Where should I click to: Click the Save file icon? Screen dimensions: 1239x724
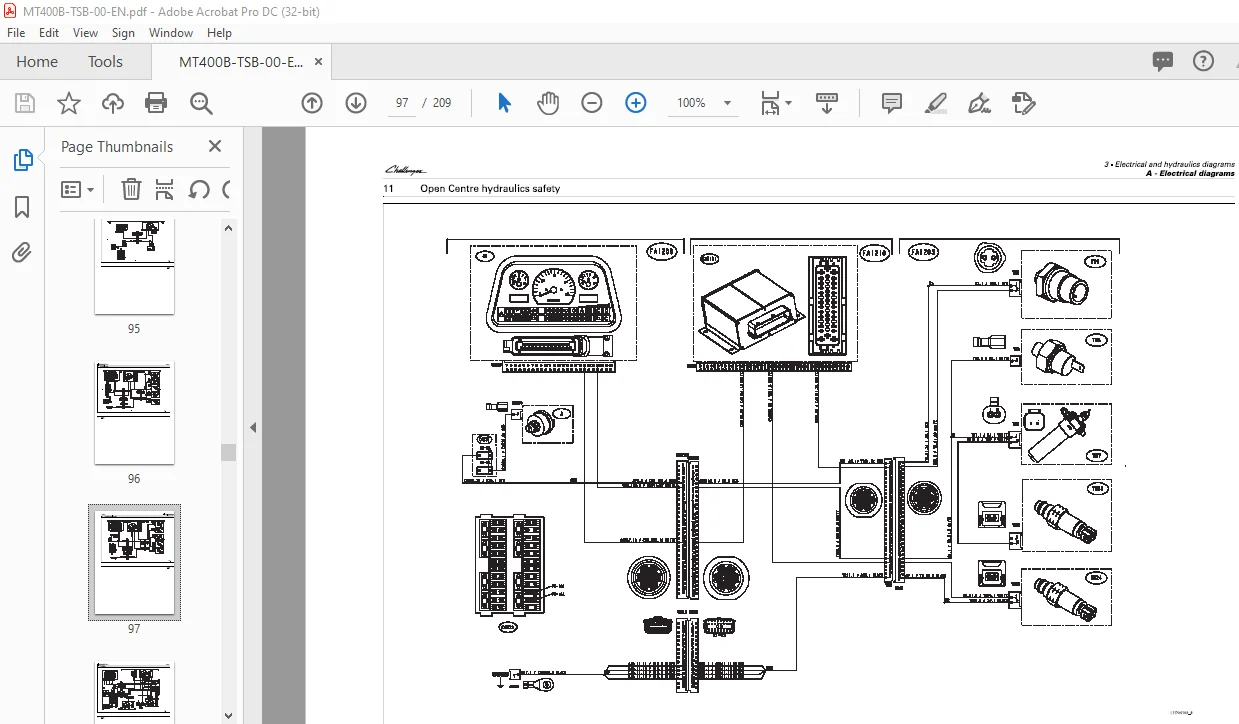pyautogui.click(x=25, y=103)
